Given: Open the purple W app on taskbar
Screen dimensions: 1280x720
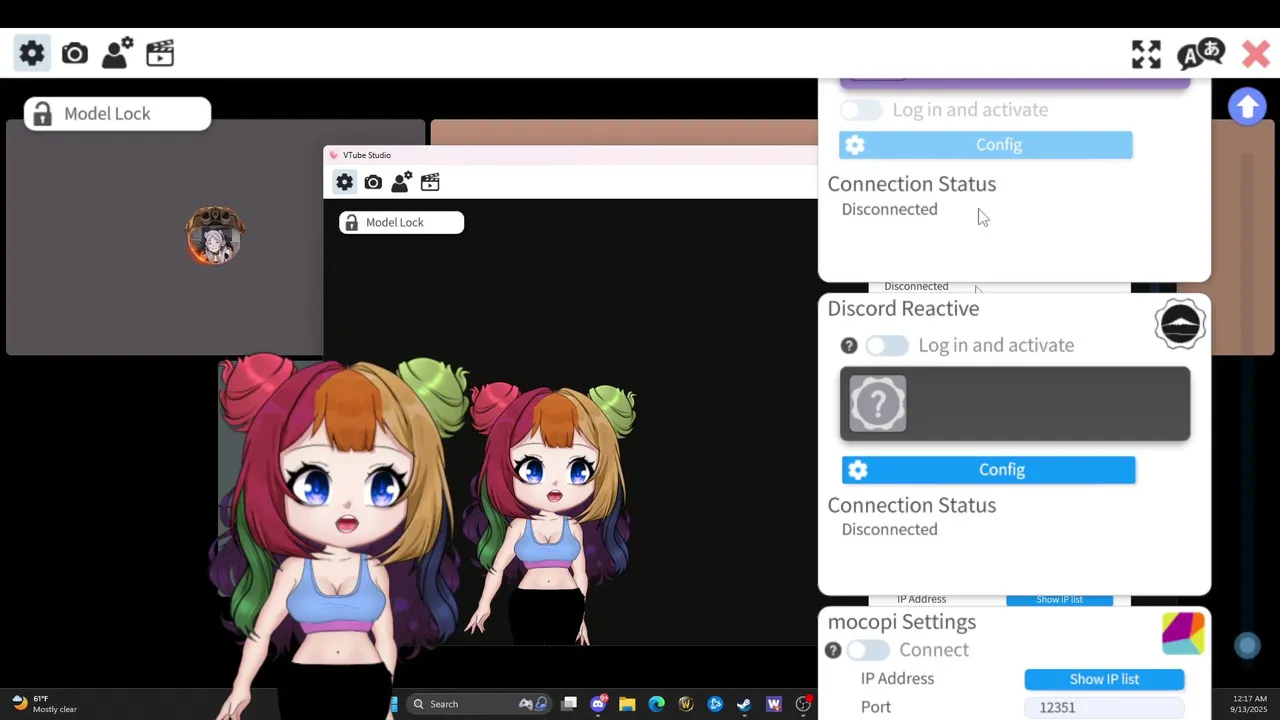Looking at the screenshot, I should coord(773,704).
